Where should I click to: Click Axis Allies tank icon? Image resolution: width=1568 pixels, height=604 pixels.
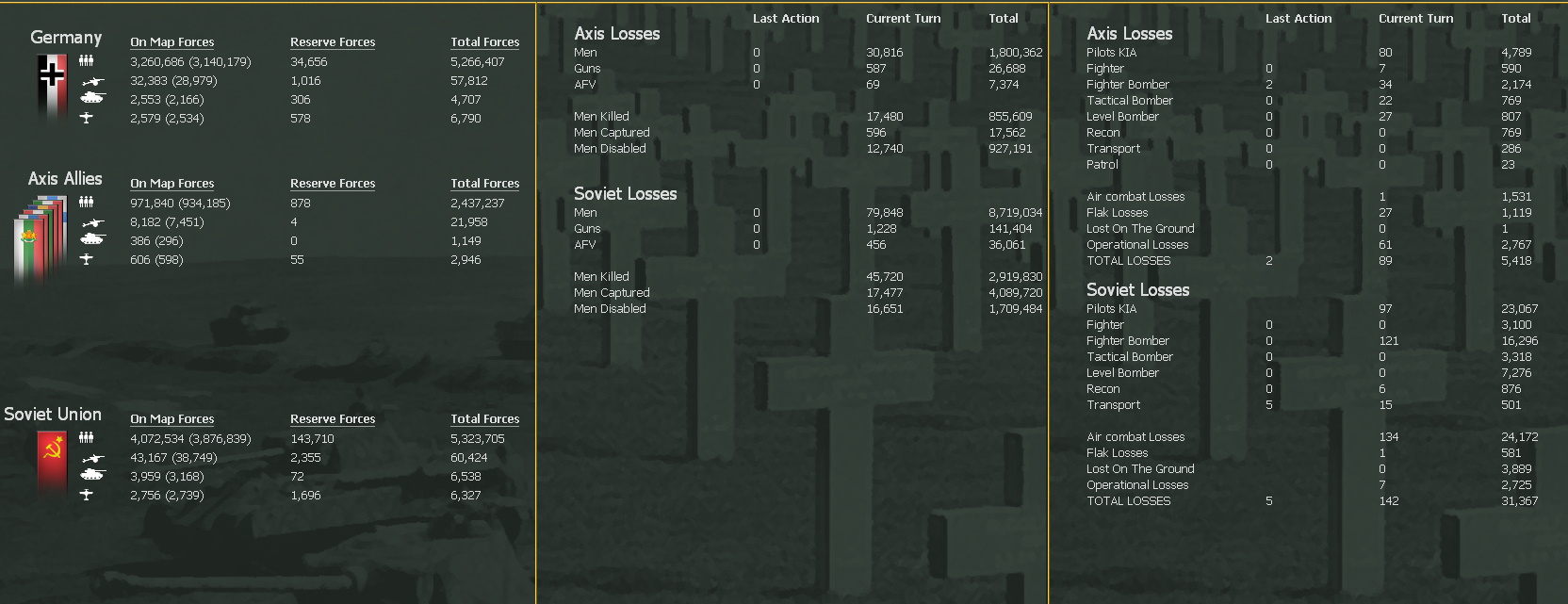(x=92, y=239)
